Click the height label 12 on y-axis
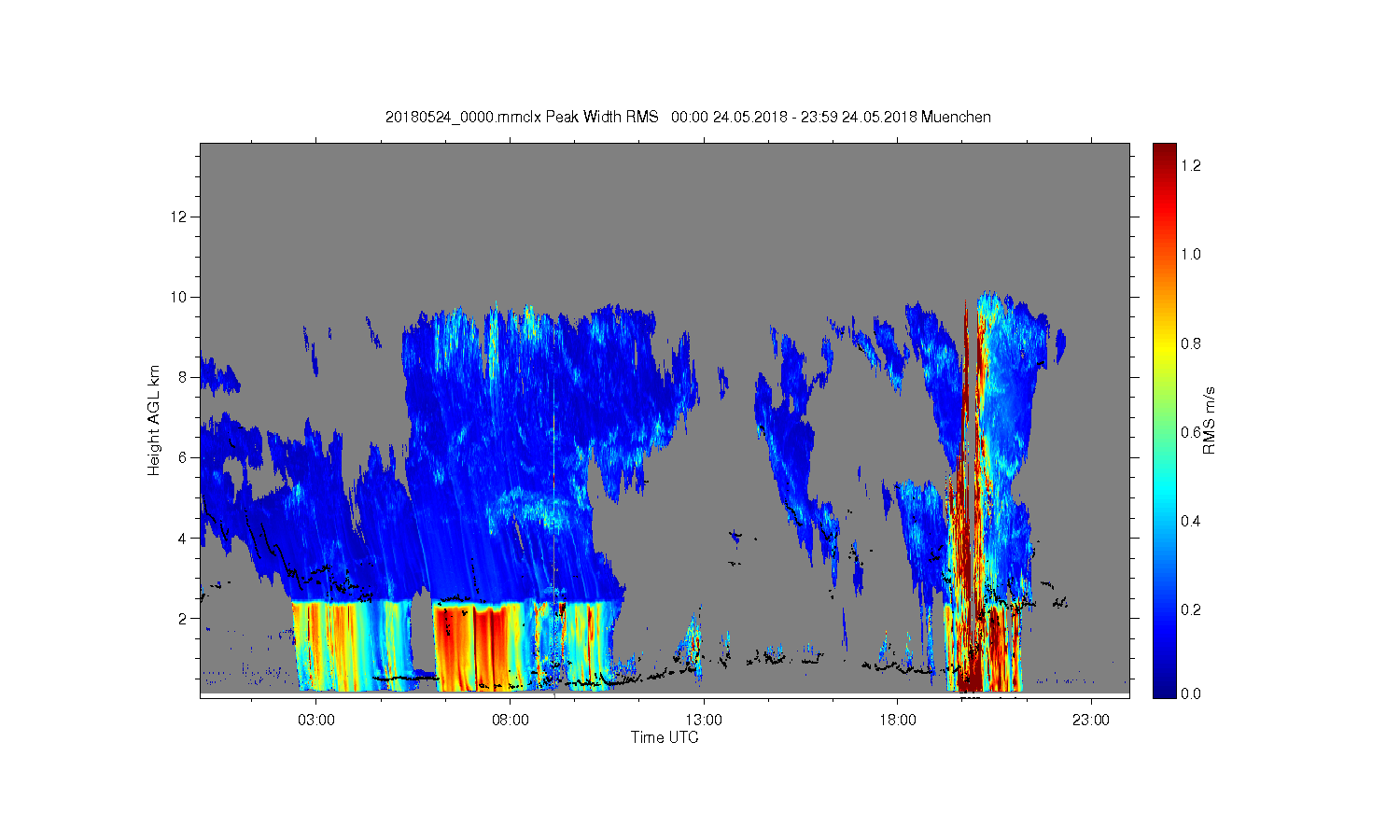 point(180,217)
